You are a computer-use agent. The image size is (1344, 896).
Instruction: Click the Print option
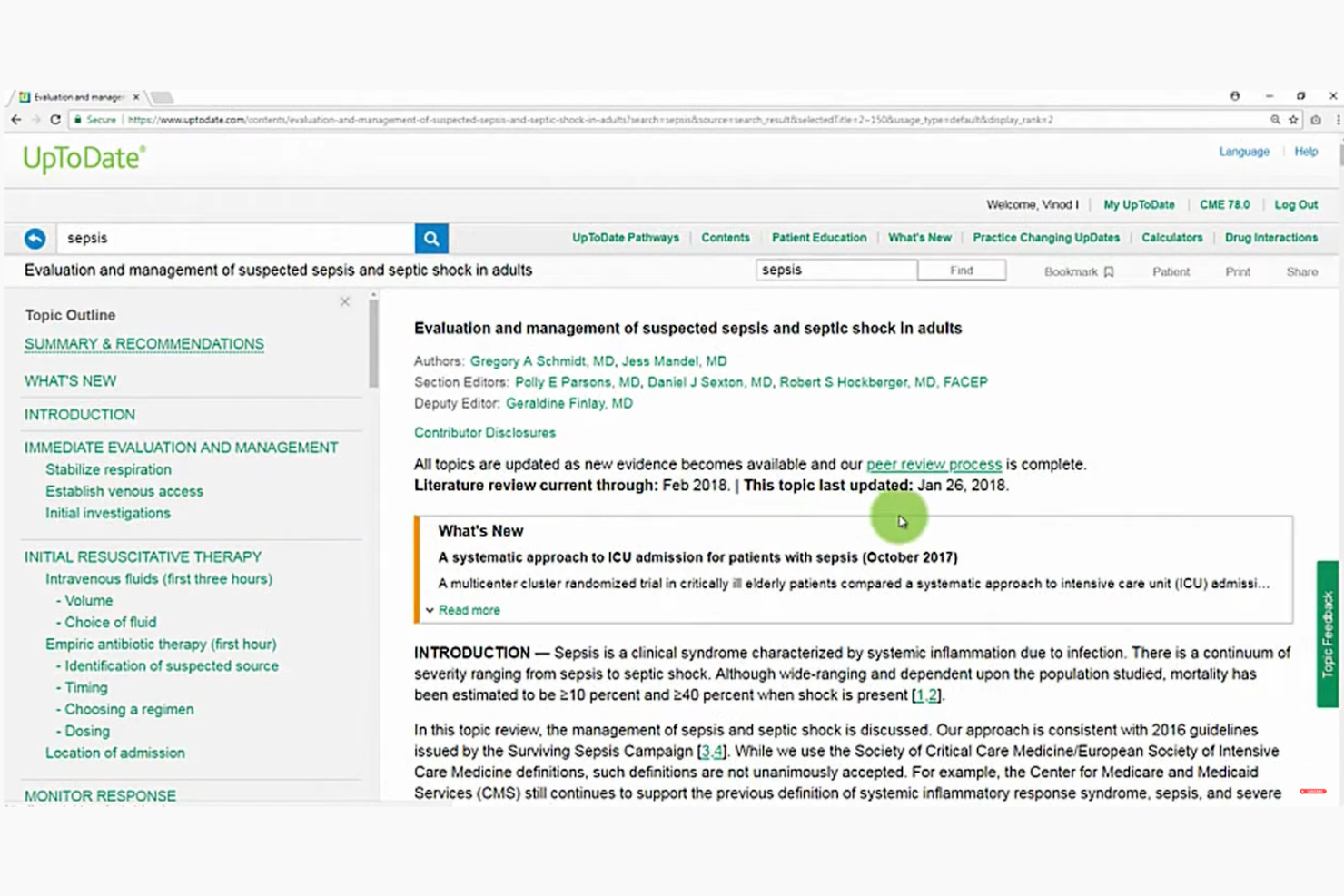[x=1238, y=271]
